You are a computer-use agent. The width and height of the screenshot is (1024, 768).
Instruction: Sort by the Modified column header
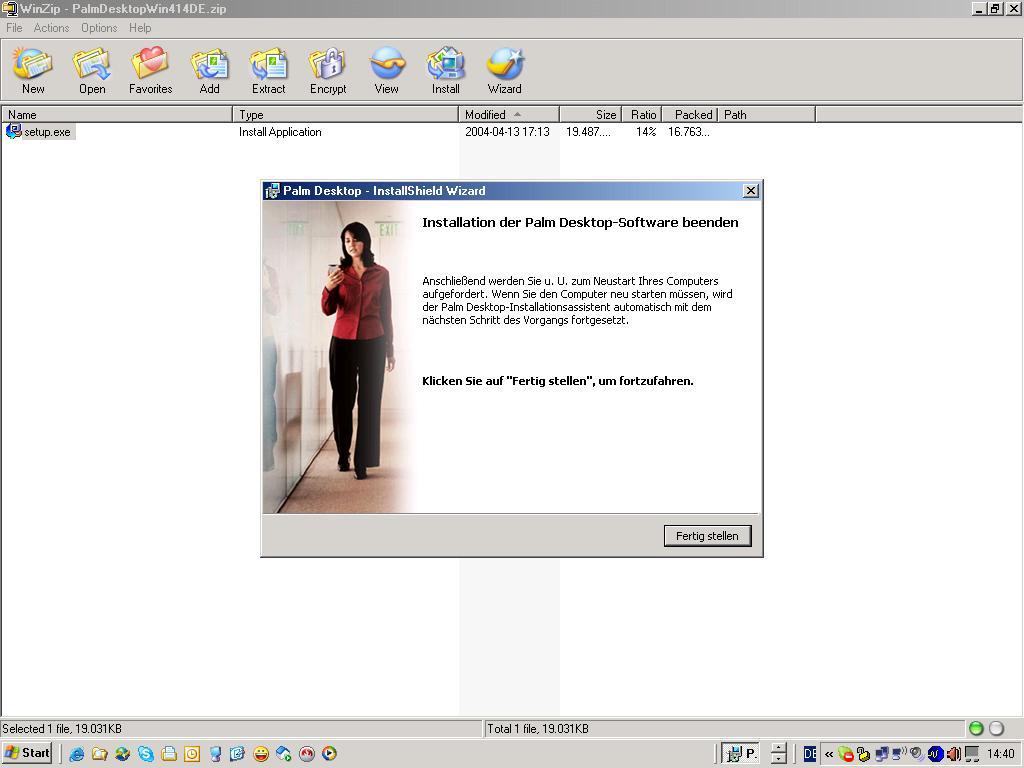point(509,114)
